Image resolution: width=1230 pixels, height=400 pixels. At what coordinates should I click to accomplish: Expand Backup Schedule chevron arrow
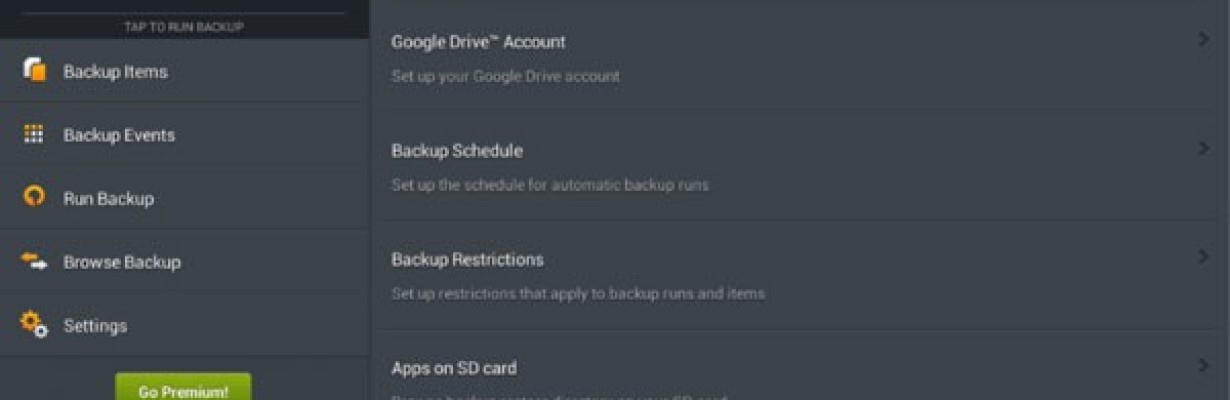1204,149
